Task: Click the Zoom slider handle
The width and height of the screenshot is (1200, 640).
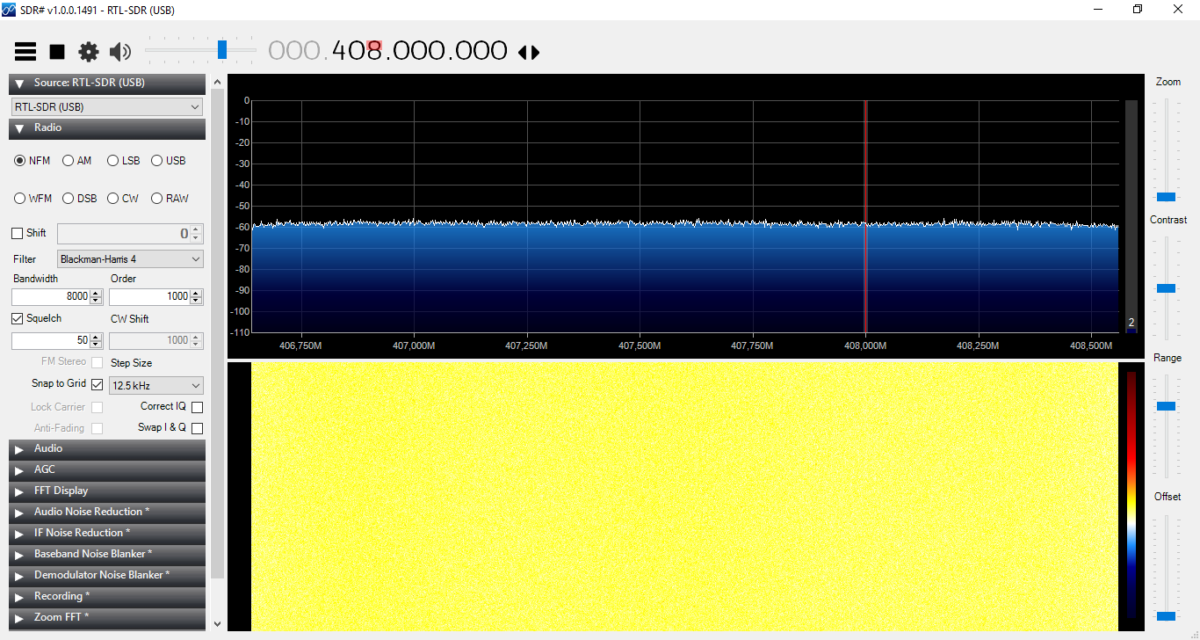Action: tap(1166, 197)
